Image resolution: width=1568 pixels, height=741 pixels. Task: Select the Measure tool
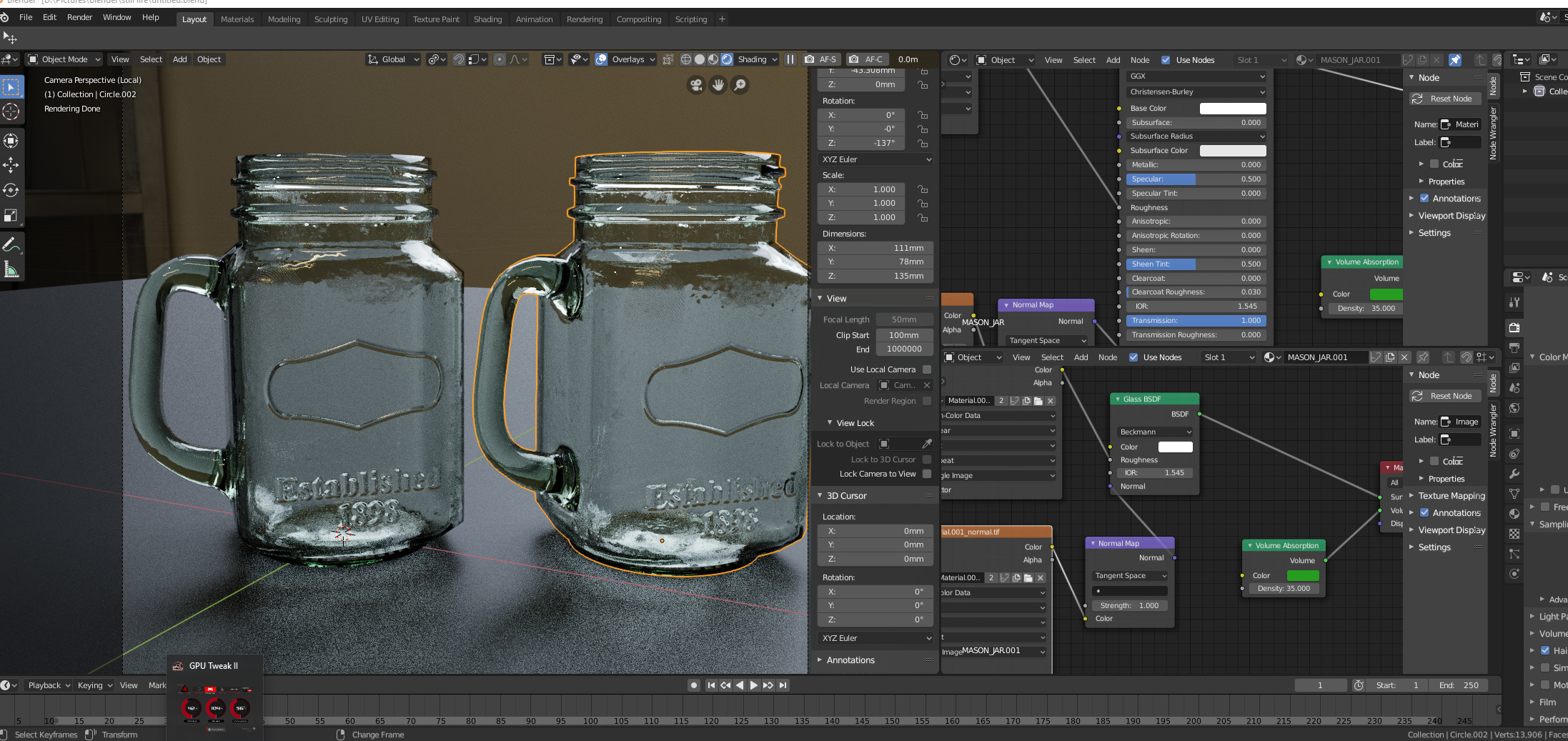point(11,269)
